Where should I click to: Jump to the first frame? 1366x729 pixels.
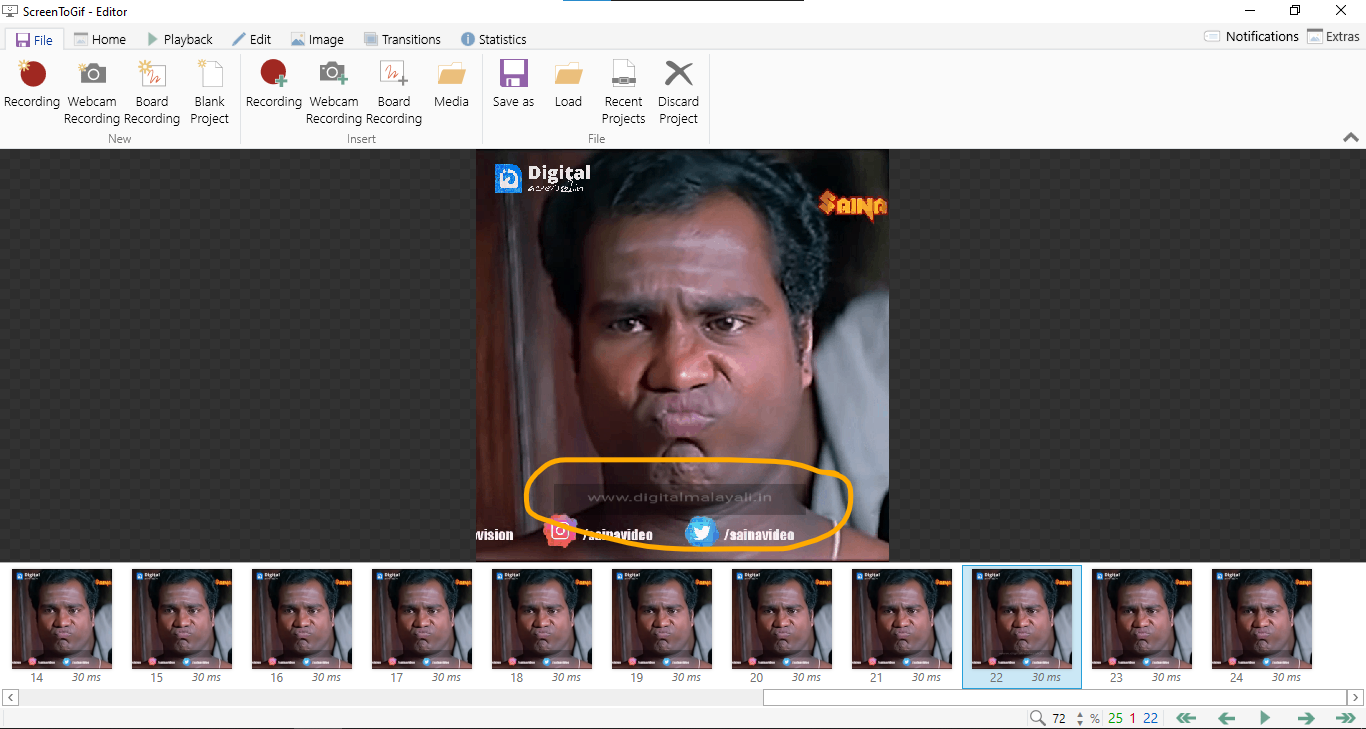(x=1186, y=718)
